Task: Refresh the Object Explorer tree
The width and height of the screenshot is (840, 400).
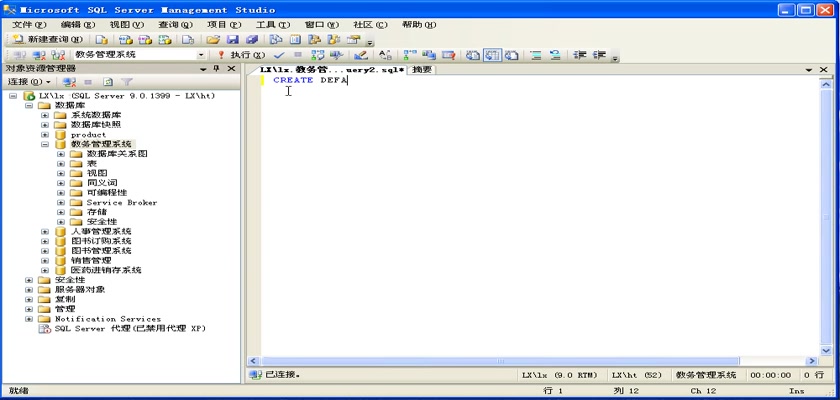Action: click(x=108, y=82)
